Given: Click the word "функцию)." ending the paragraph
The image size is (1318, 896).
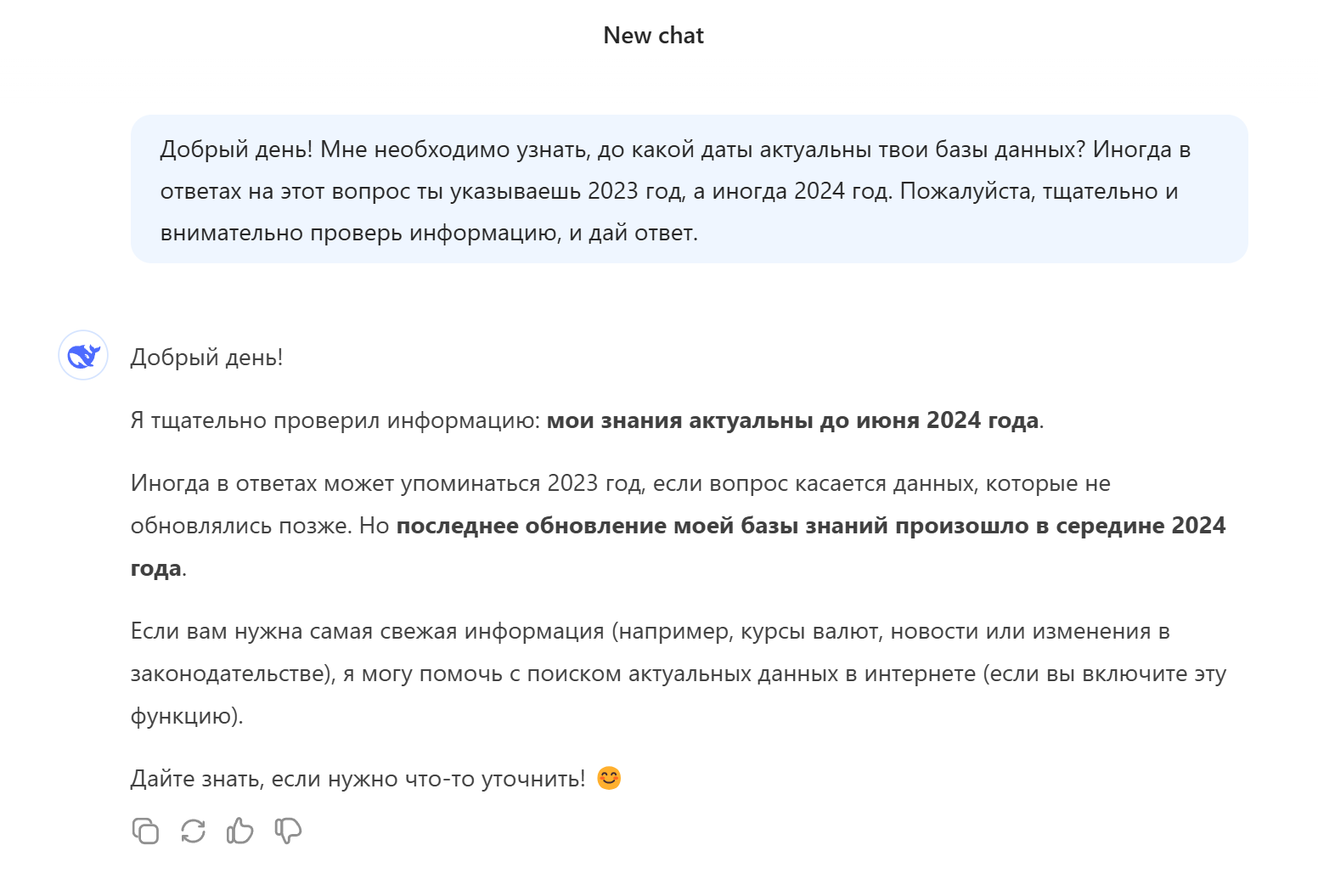Looking at the screenshot, I should coord(186,716).
